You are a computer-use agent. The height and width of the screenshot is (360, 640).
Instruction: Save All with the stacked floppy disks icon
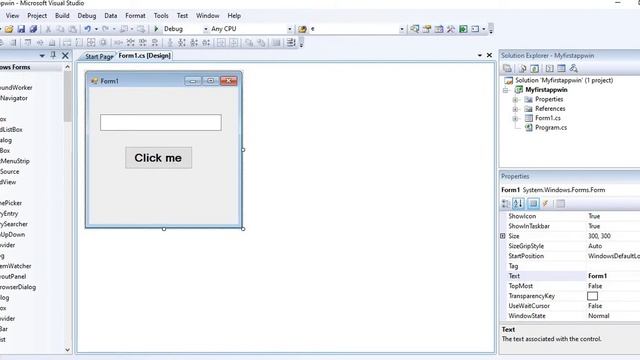click(33, 29)
